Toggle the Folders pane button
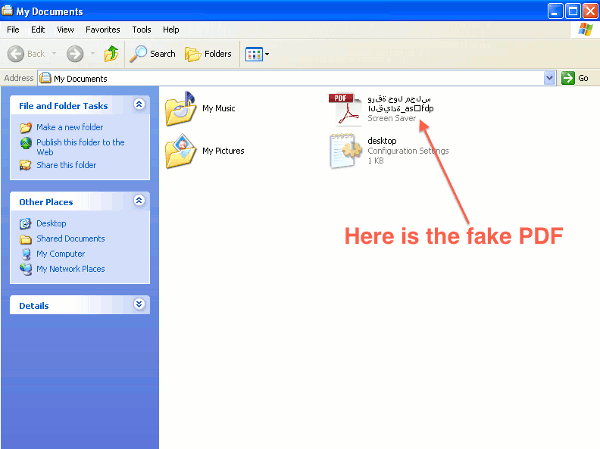This screenshot has height=449, width=600. (x=209, y=54)
